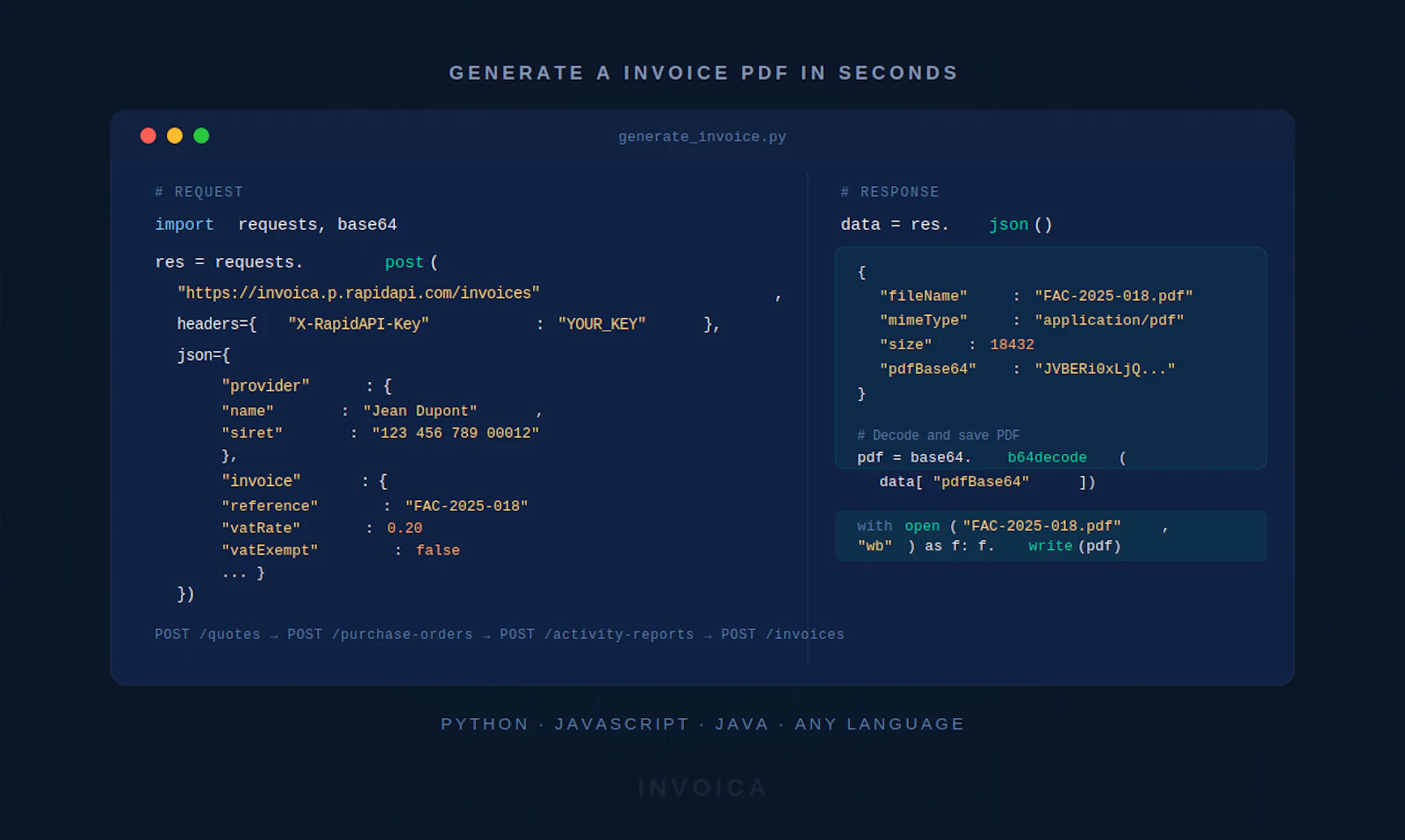The image size is (1405, 840).
Task: Click the "JVBERi0xLjQ..." value
Action: (x=1105, y=369)
